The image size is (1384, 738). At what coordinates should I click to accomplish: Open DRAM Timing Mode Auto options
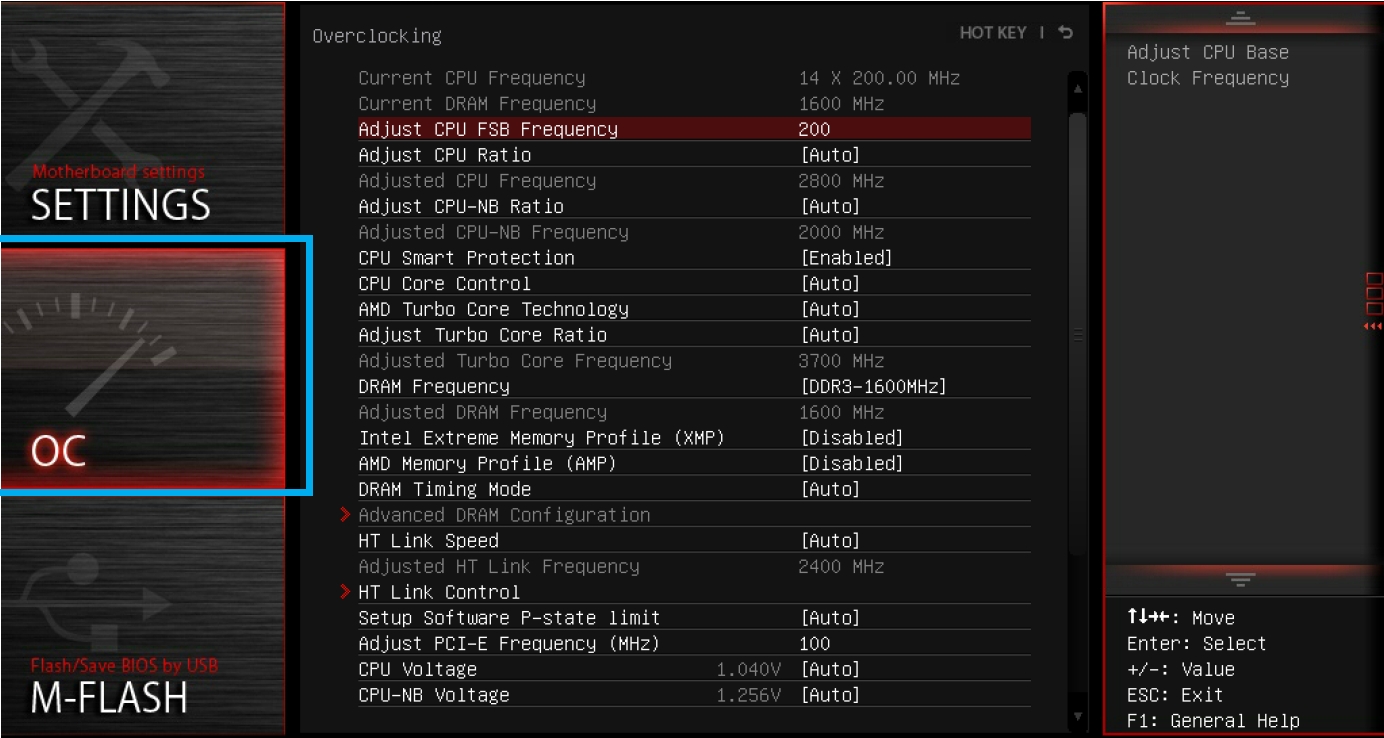point(830,490)
